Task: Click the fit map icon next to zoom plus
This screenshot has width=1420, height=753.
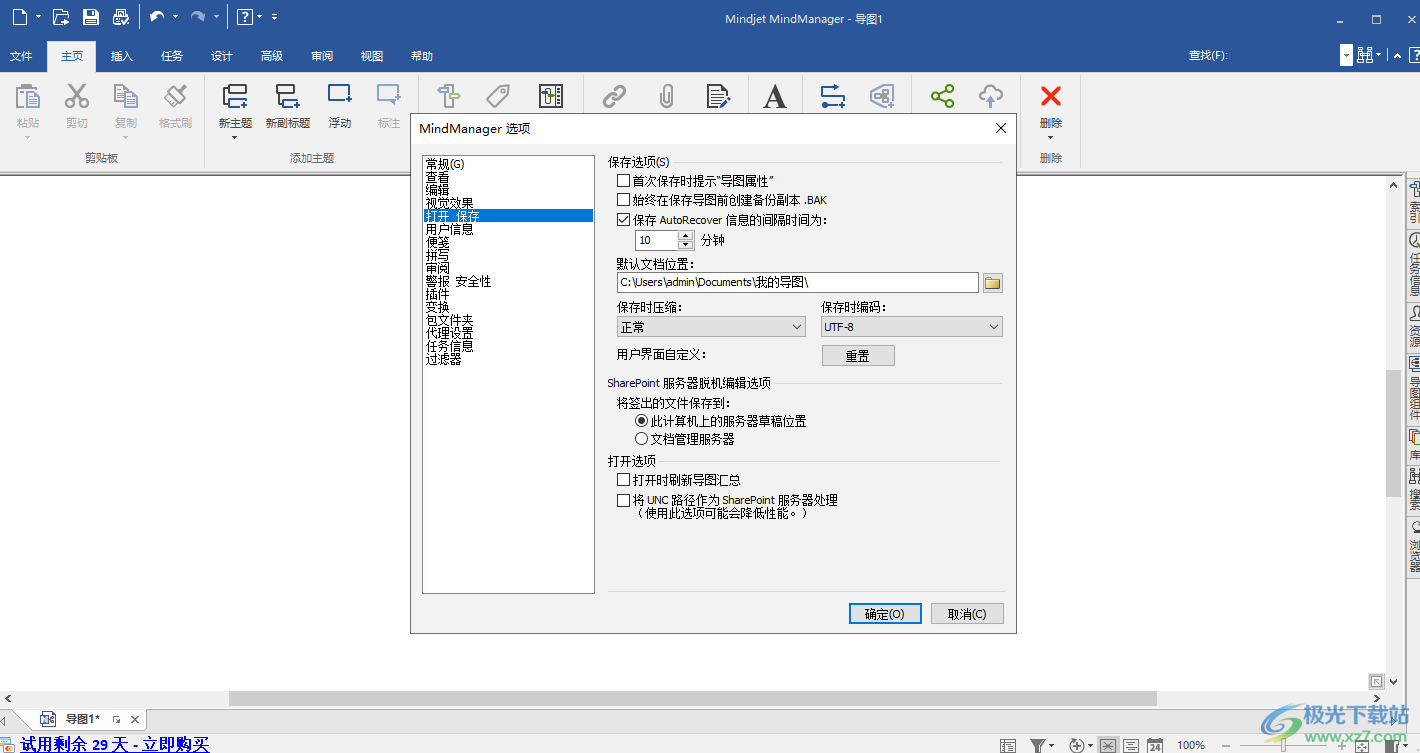Action: (x=1362, y=745)
